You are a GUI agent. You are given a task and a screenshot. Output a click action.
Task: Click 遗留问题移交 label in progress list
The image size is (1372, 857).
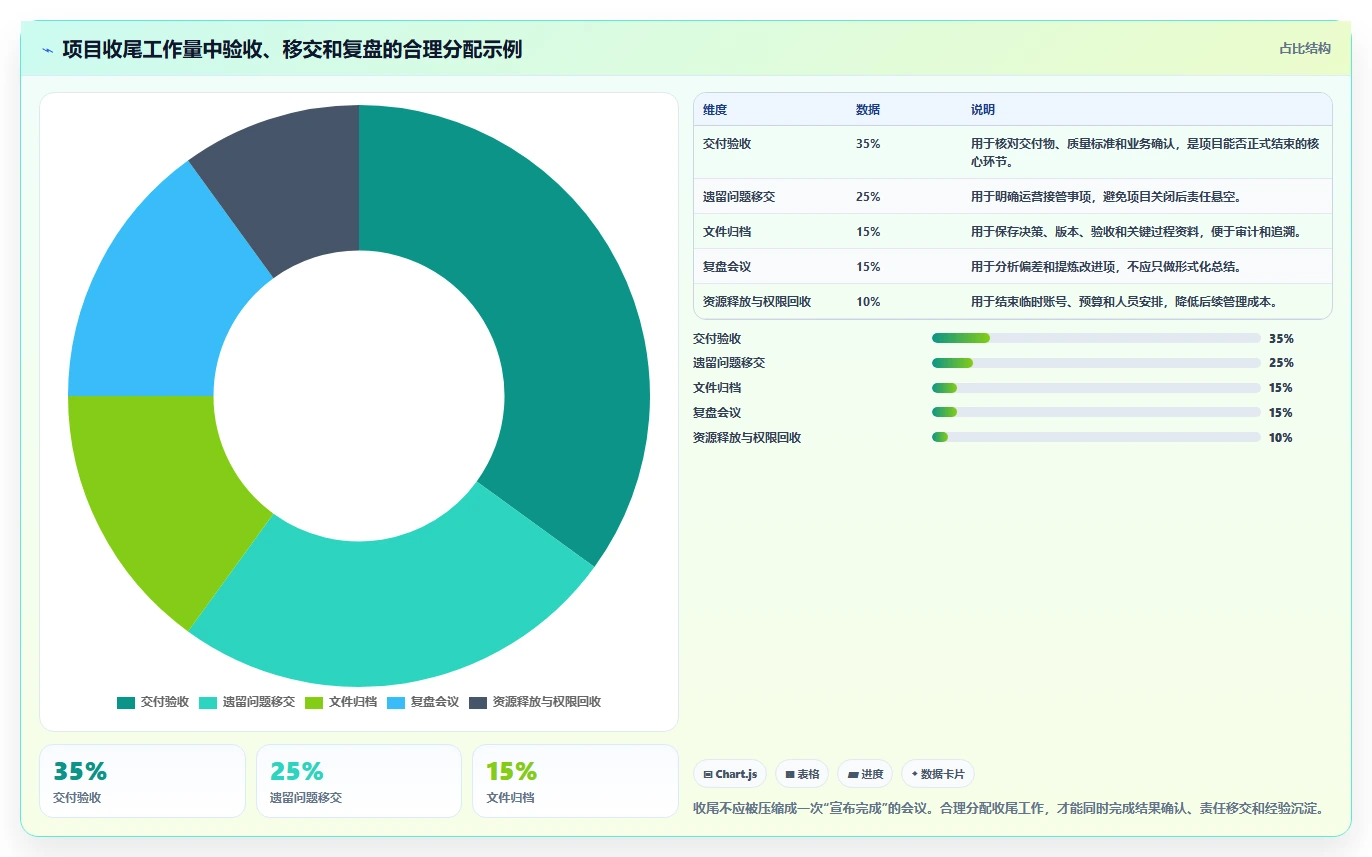coord(729,363)
